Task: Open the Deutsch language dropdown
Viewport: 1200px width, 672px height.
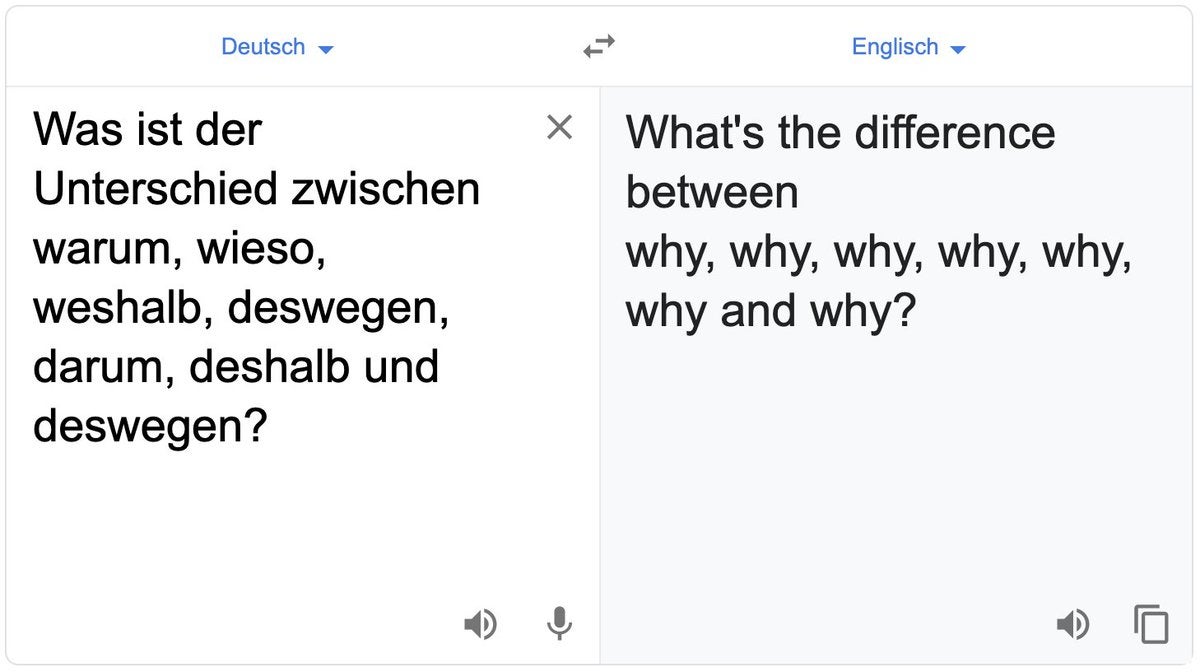Action: [278, 46]
